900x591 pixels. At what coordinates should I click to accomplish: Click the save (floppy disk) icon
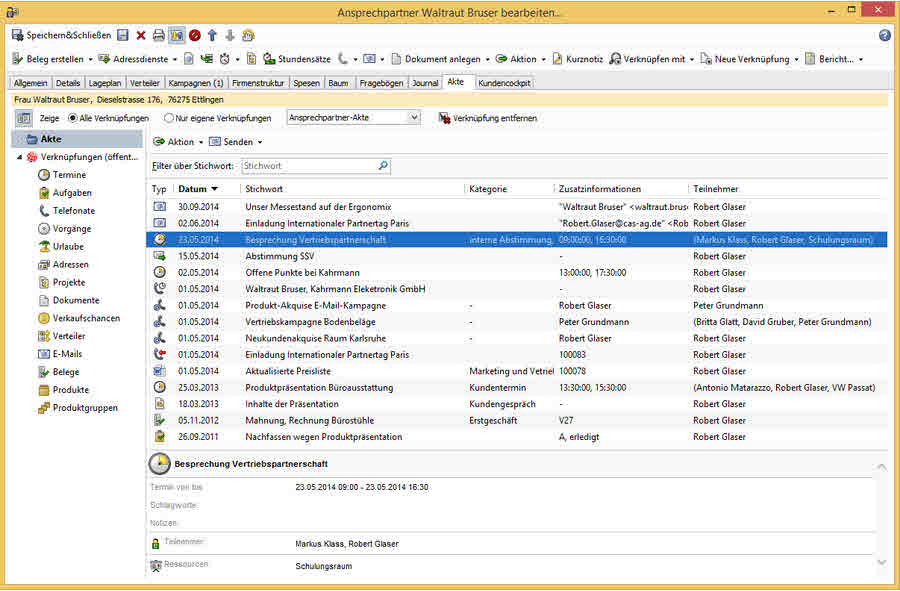123,35
